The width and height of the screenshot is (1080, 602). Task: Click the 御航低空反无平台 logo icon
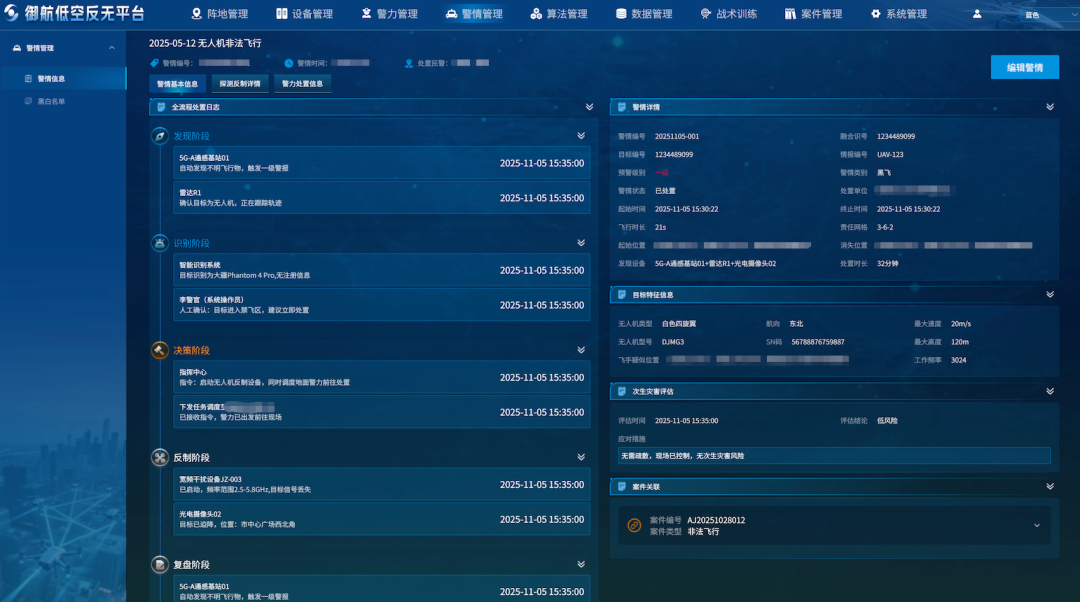coord(12,13)
